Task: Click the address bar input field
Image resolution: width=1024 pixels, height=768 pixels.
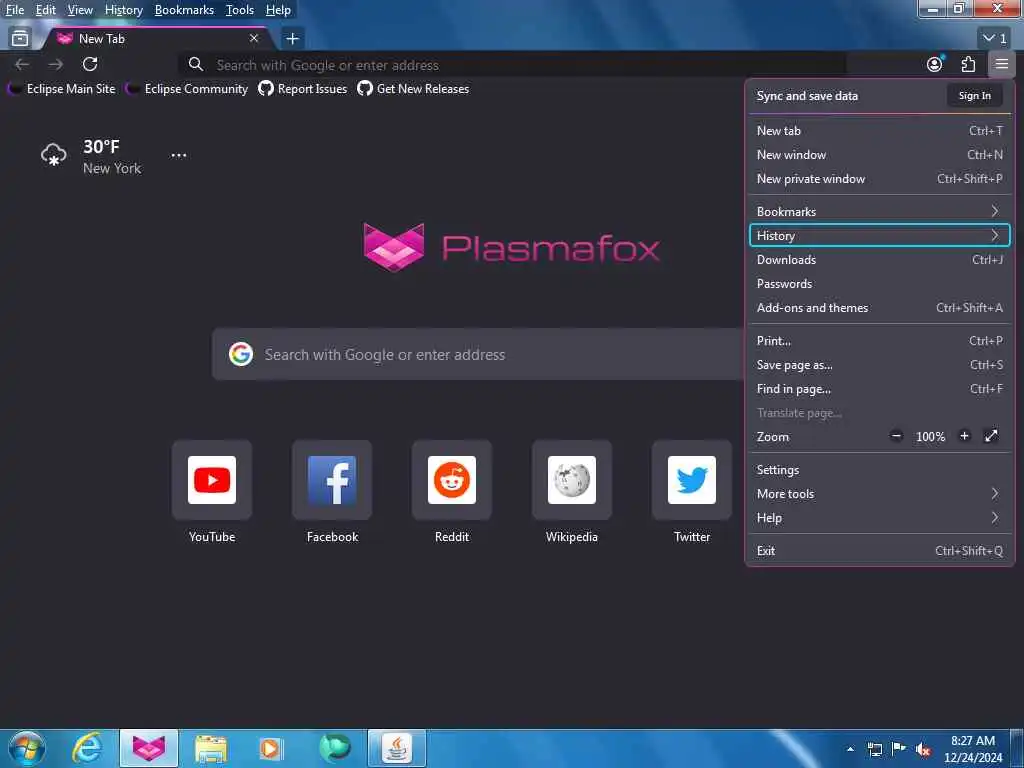Action: [513, 65]
